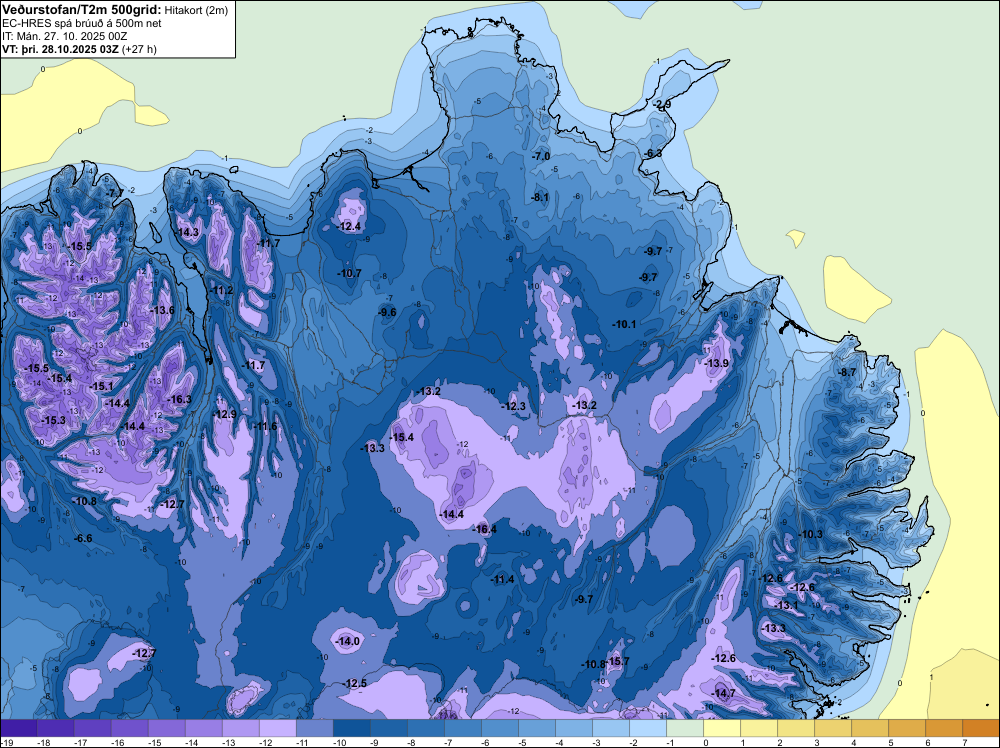Select the legend swatch between -15 and -14

coord(167,728)
